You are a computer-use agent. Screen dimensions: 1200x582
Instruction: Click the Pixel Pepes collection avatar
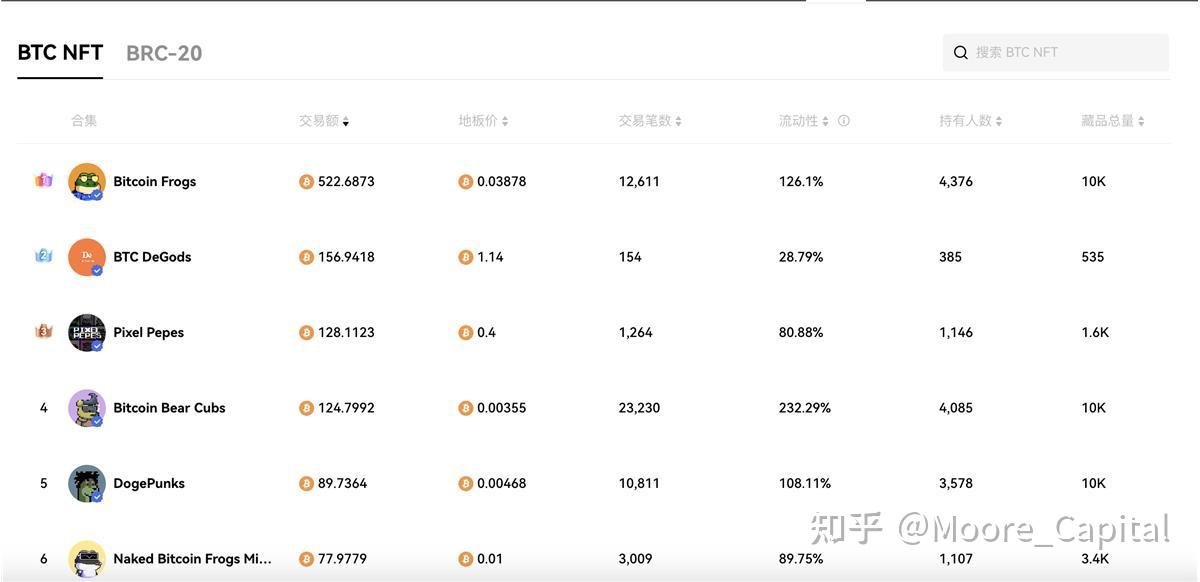point(87,333)
